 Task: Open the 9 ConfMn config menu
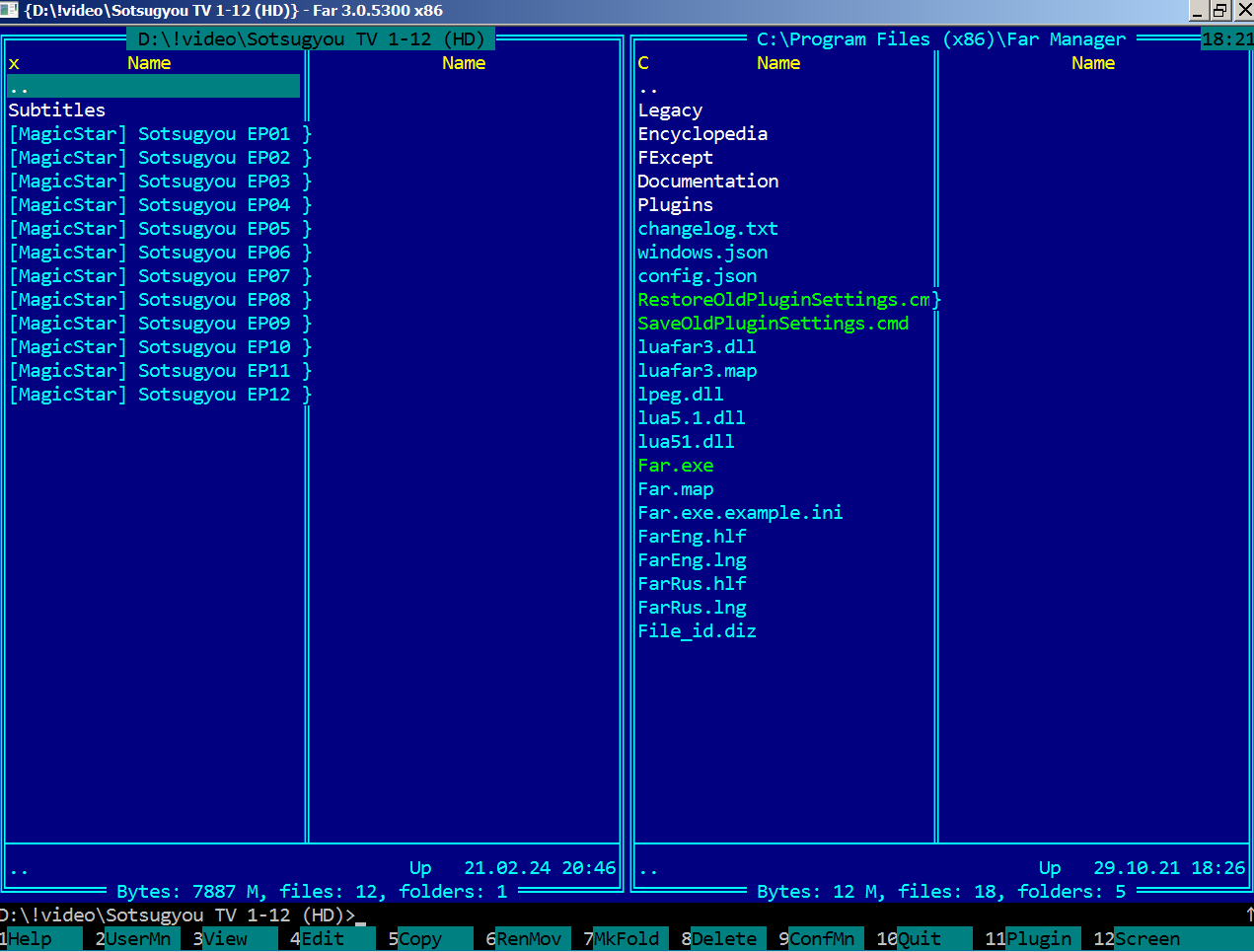(822, 939)
